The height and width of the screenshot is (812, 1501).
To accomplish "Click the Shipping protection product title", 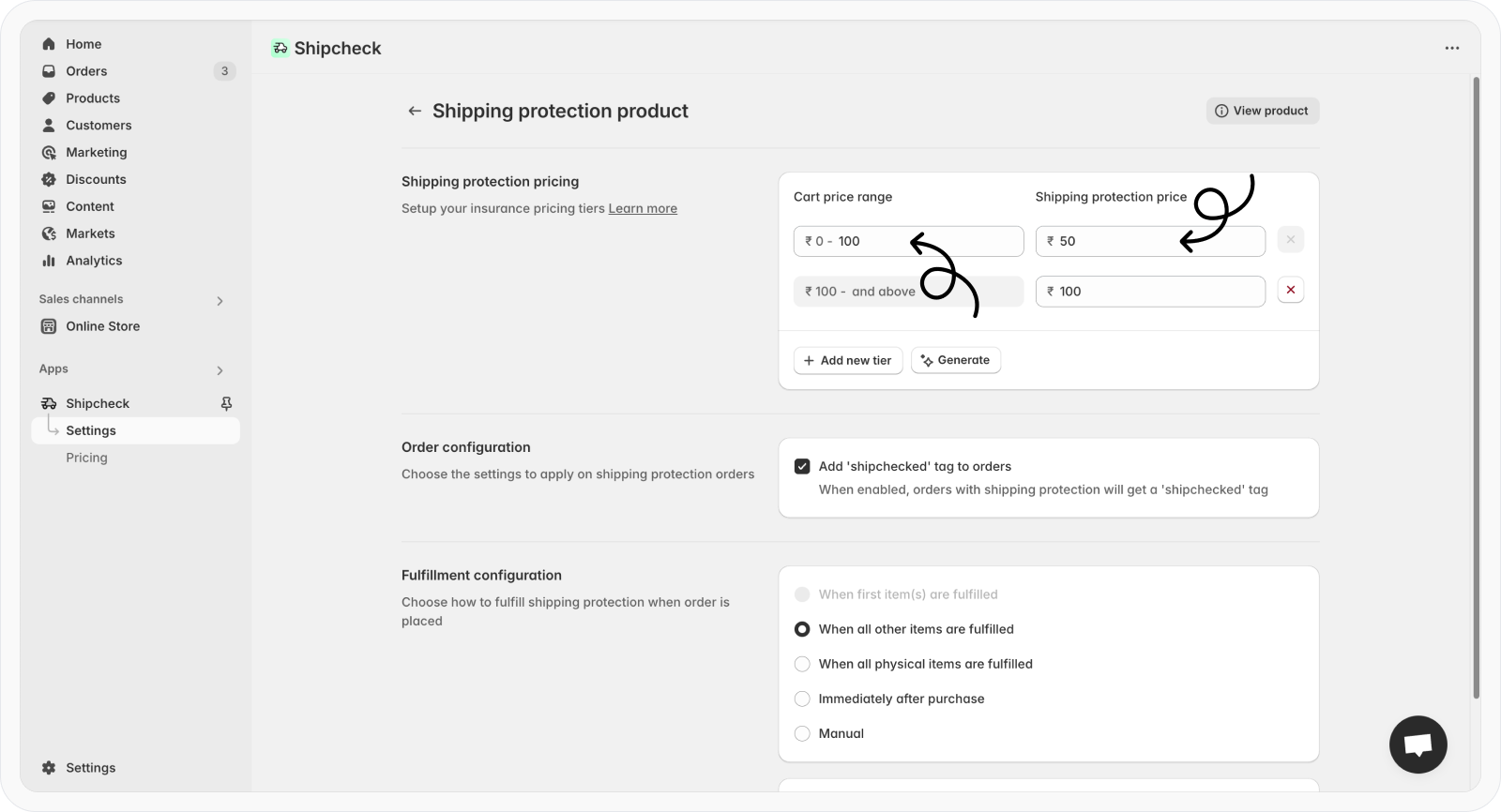I will click(x=560, y=112).
